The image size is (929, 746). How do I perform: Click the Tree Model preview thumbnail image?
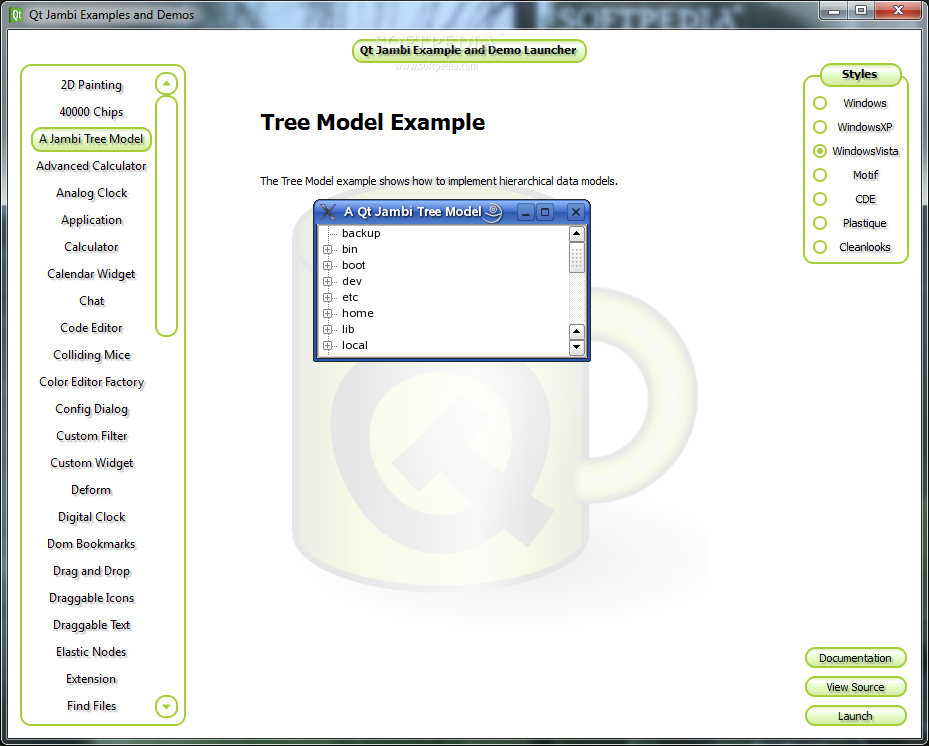pos(452,280)
